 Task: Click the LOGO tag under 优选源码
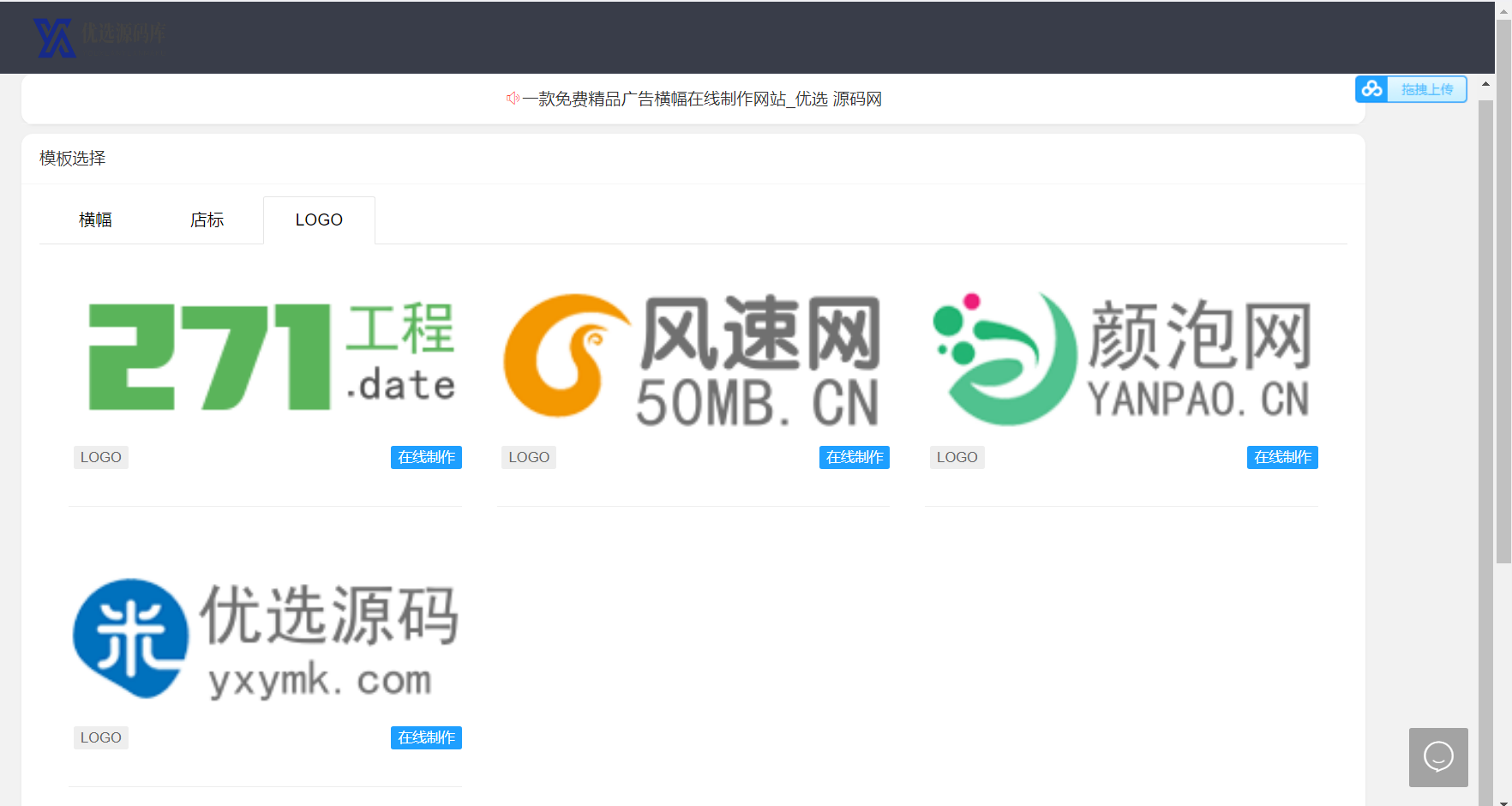click(101, 737)
